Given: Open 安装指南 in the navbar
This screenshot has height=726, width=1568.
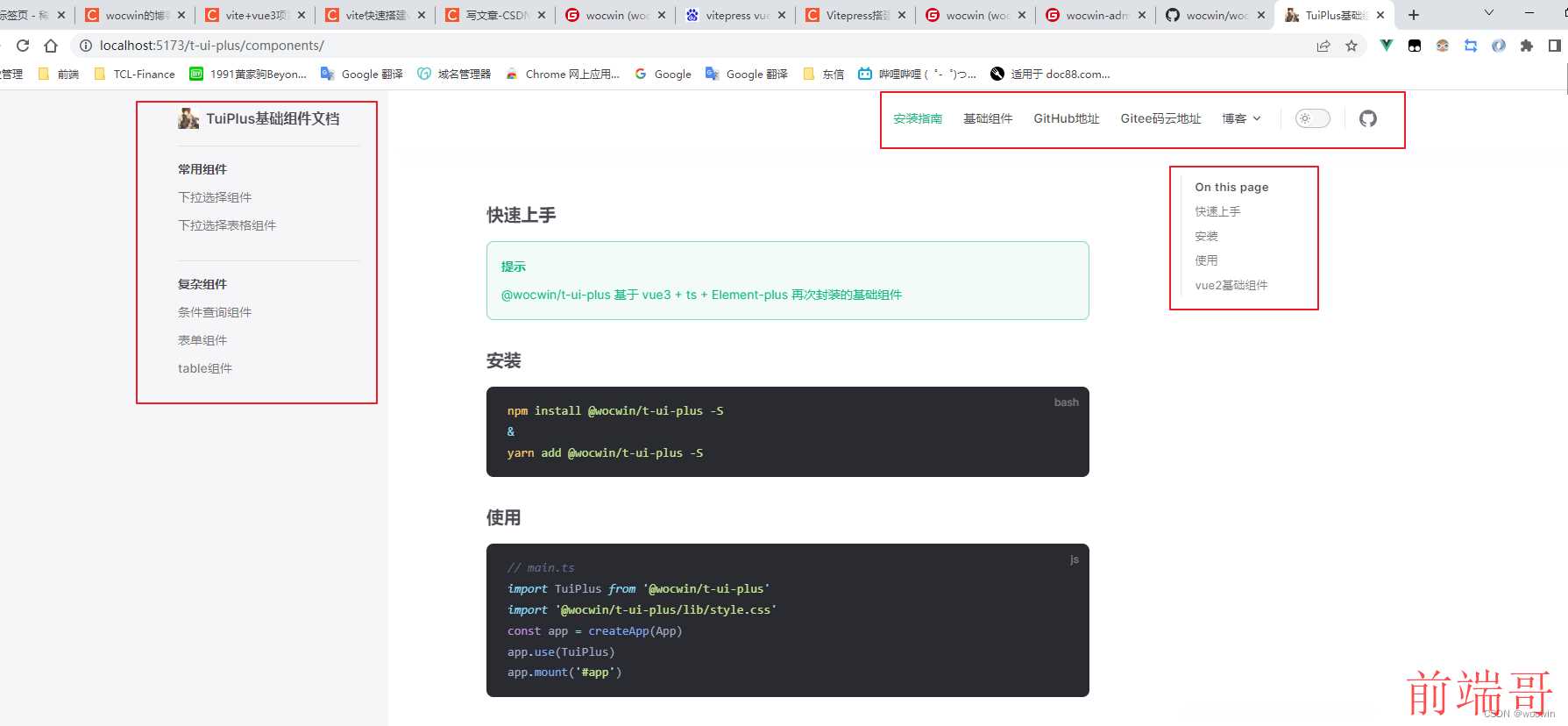Looking at the screenshot, I should [x=918, y=118].
